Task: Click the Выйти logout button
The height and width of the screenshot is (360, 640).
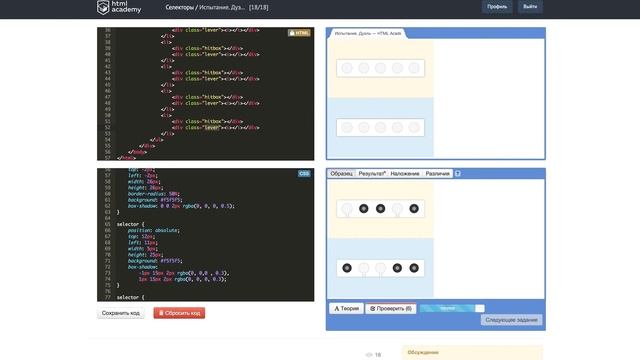Action: [530, 7]
